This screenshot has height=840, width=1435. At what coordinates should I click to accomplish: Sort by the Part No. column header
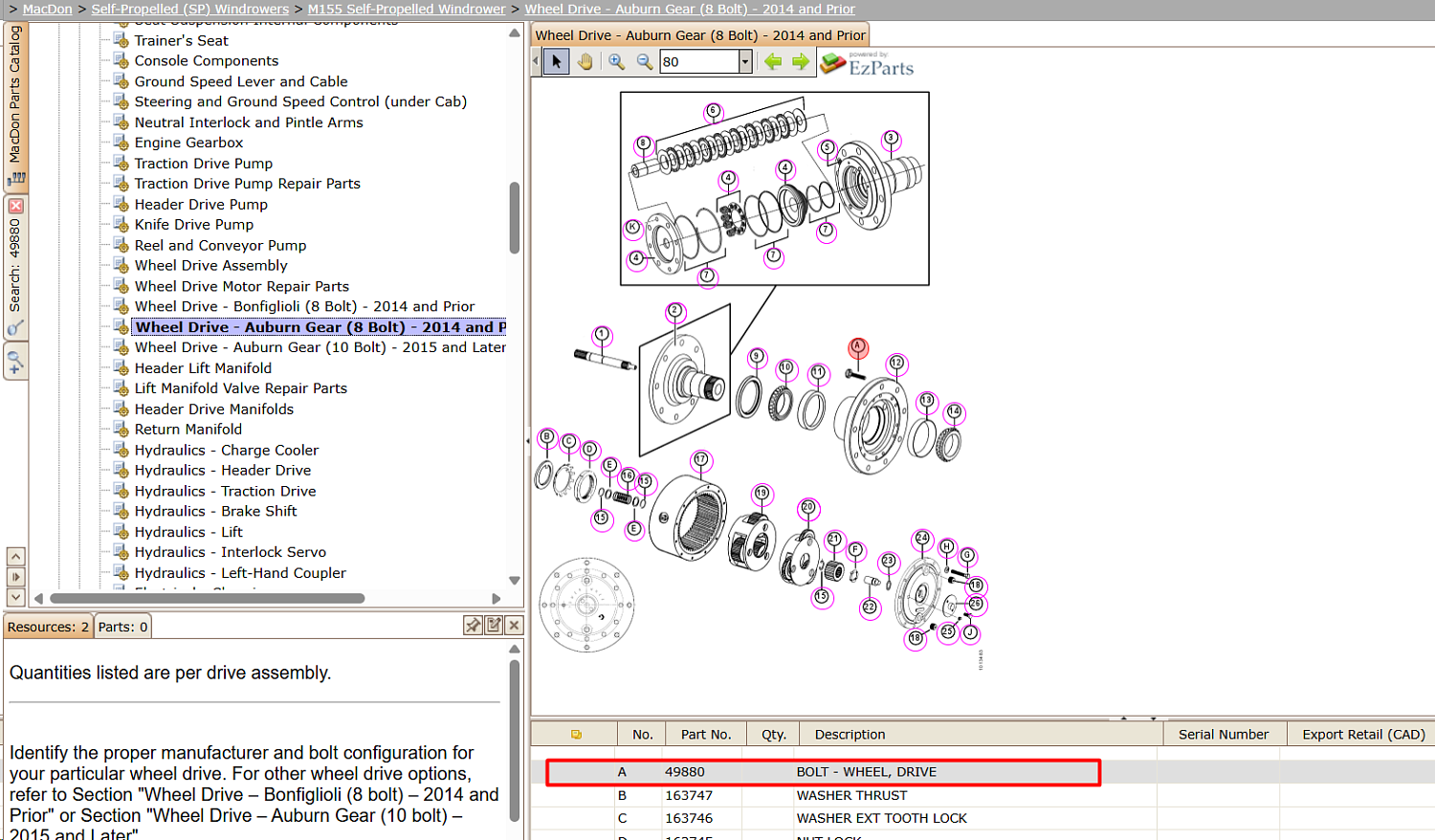coord(706,735)
